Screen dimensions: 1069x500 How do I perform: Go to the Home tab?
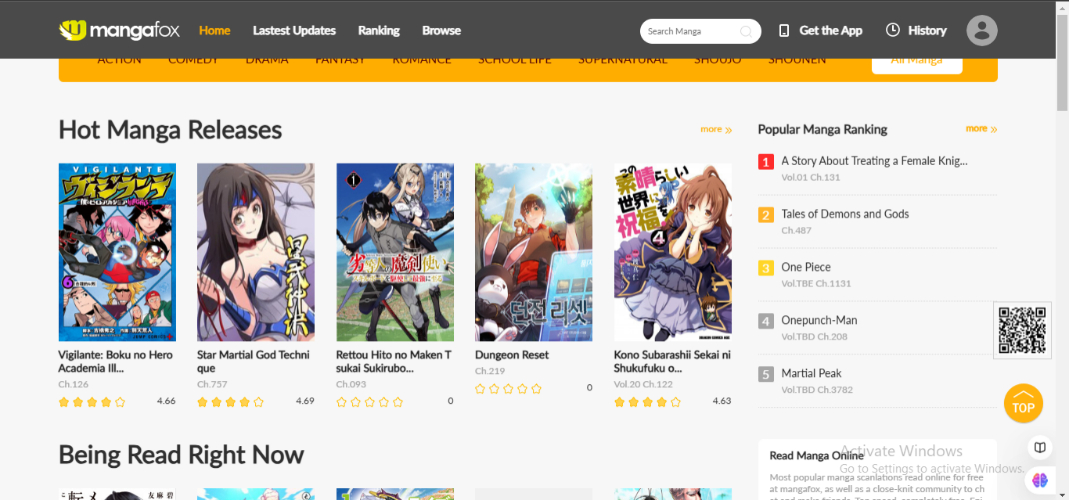click(x=215, y=31)
